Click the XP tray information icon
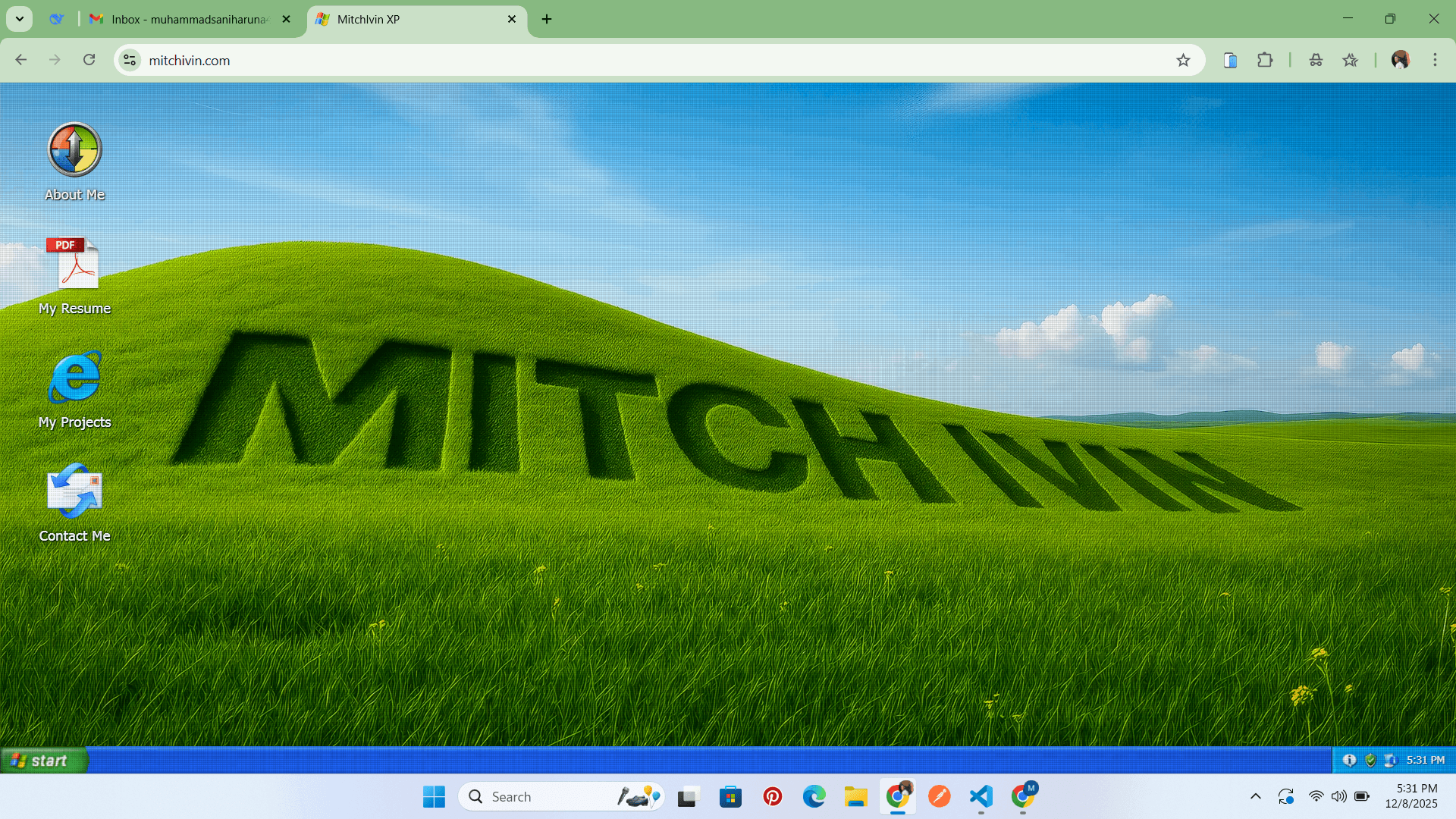This screenshot has width=1456, height=819. (x=1350, y=761)
